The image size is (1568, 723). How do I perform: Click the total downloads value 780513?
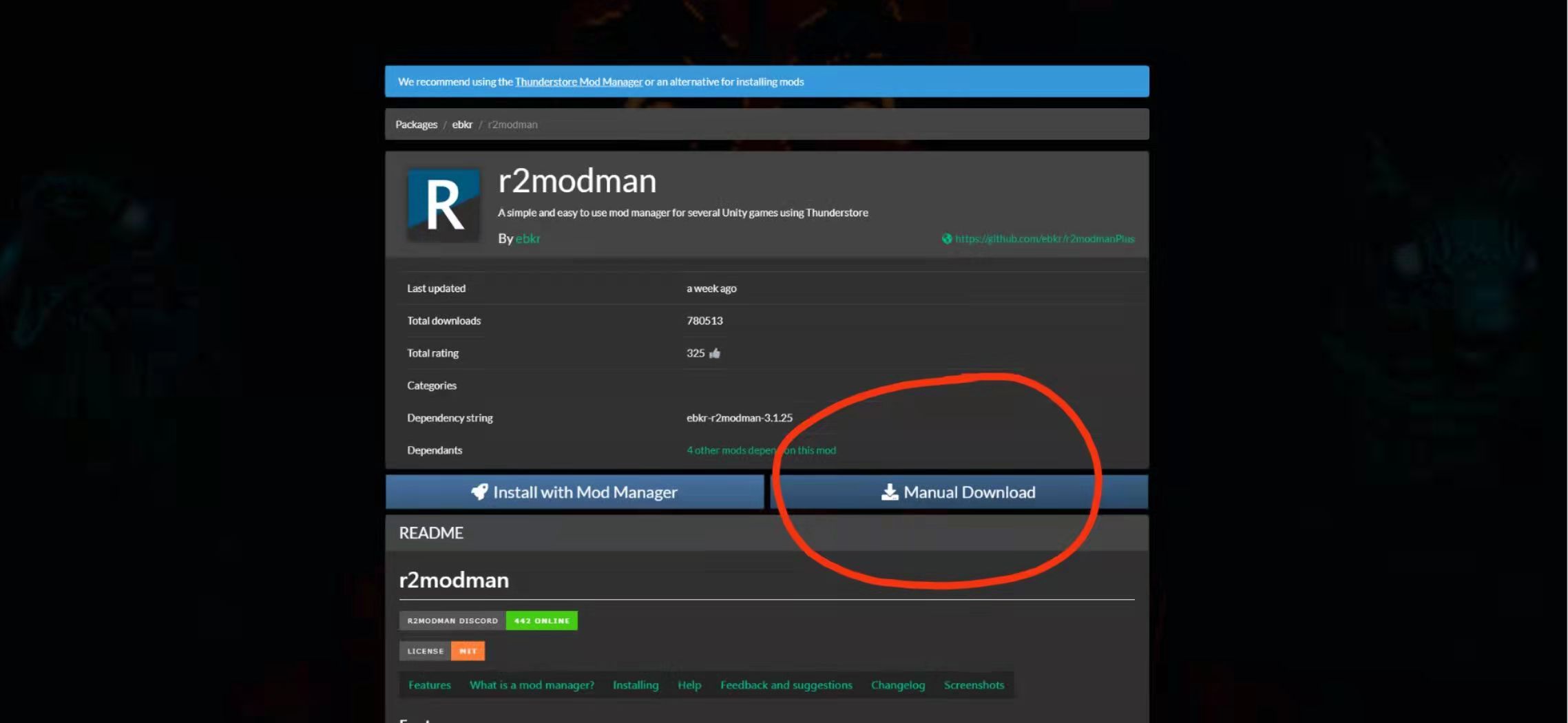(704, 321)
